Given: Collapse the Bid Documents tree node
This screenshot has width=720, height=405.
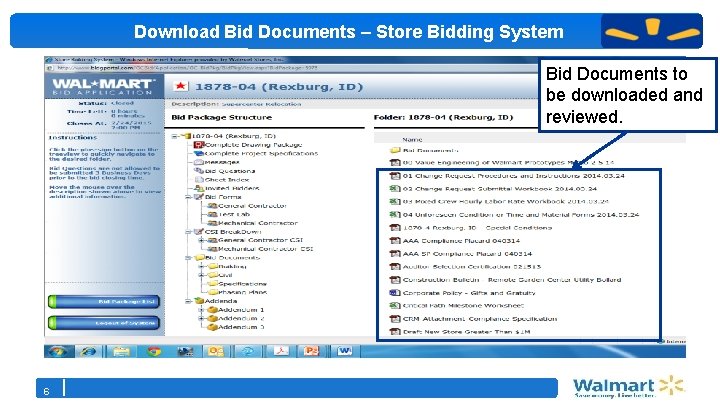Looking at the screenshot, I should click(188, 258).
